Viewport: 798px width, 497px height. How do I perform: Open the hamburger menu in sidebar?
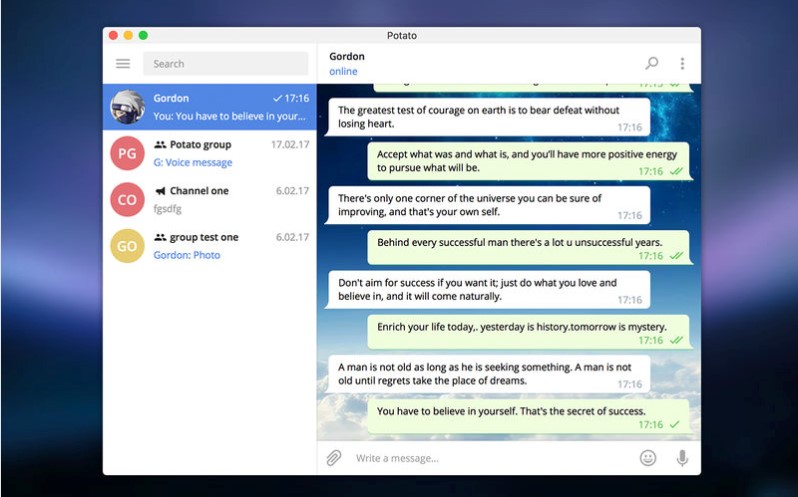coord(123,64)
